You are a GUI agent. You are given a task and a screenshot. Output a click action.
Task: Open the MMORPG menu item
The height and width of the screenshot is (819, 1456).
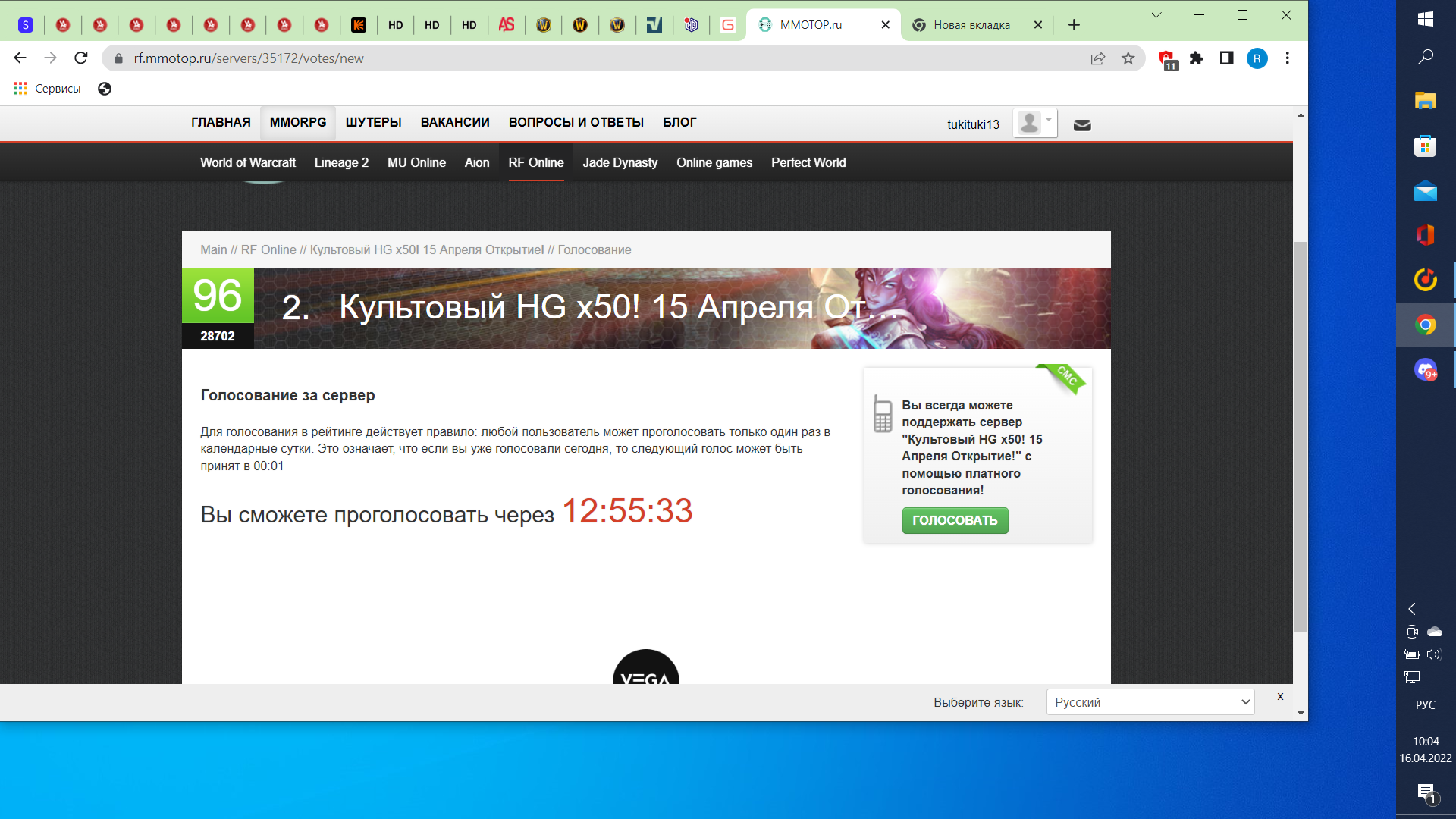[x=298, y=122]
